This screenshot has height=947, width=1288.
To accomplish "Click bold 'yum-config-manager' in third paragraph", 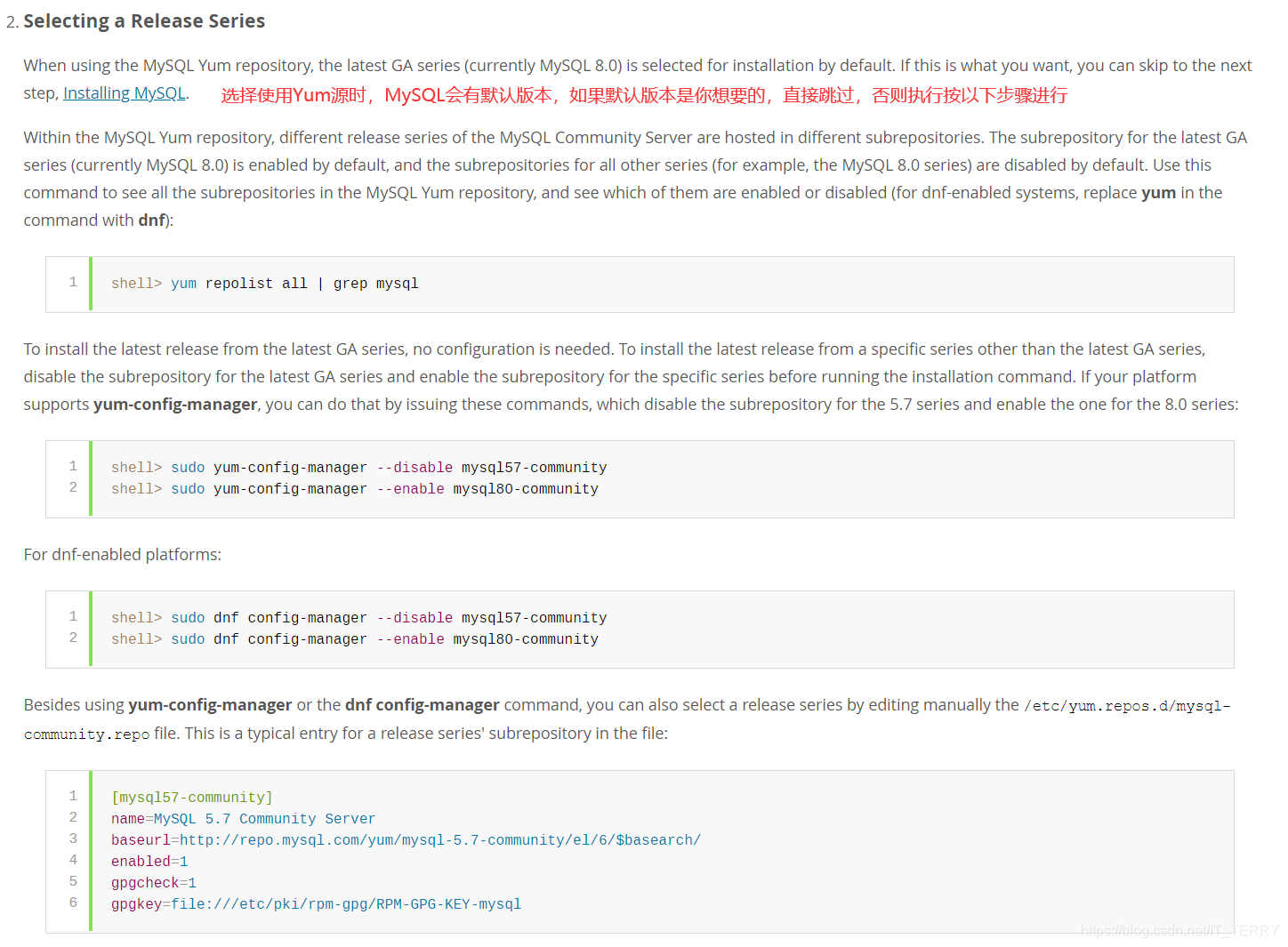I will point(175,405).
